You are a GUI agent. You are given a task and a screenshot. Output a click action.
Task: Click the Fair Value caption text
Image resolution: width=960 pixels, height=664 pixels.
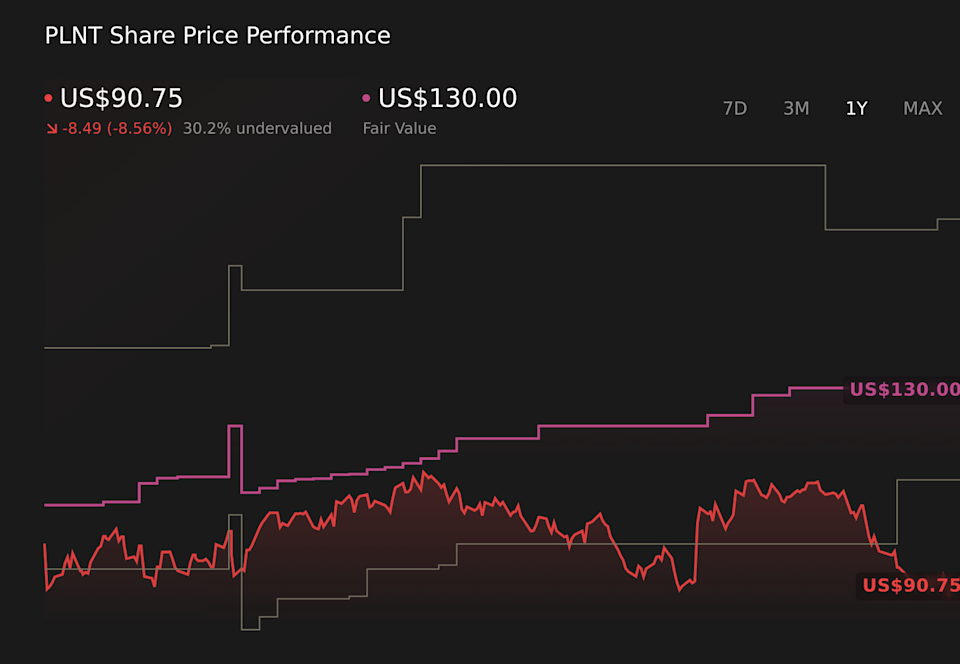pos(399,128)
